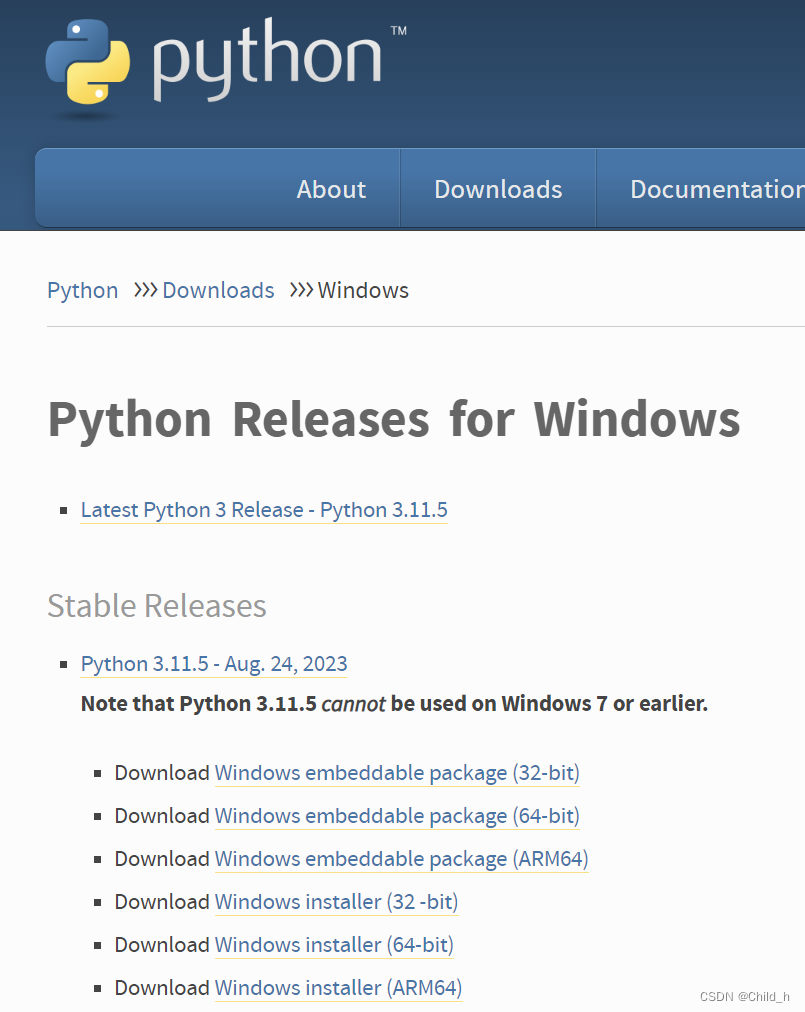Download Windows installer (32-bit)
The width and height of the screenshot is (805, 1012).
(x=336, y=902)
